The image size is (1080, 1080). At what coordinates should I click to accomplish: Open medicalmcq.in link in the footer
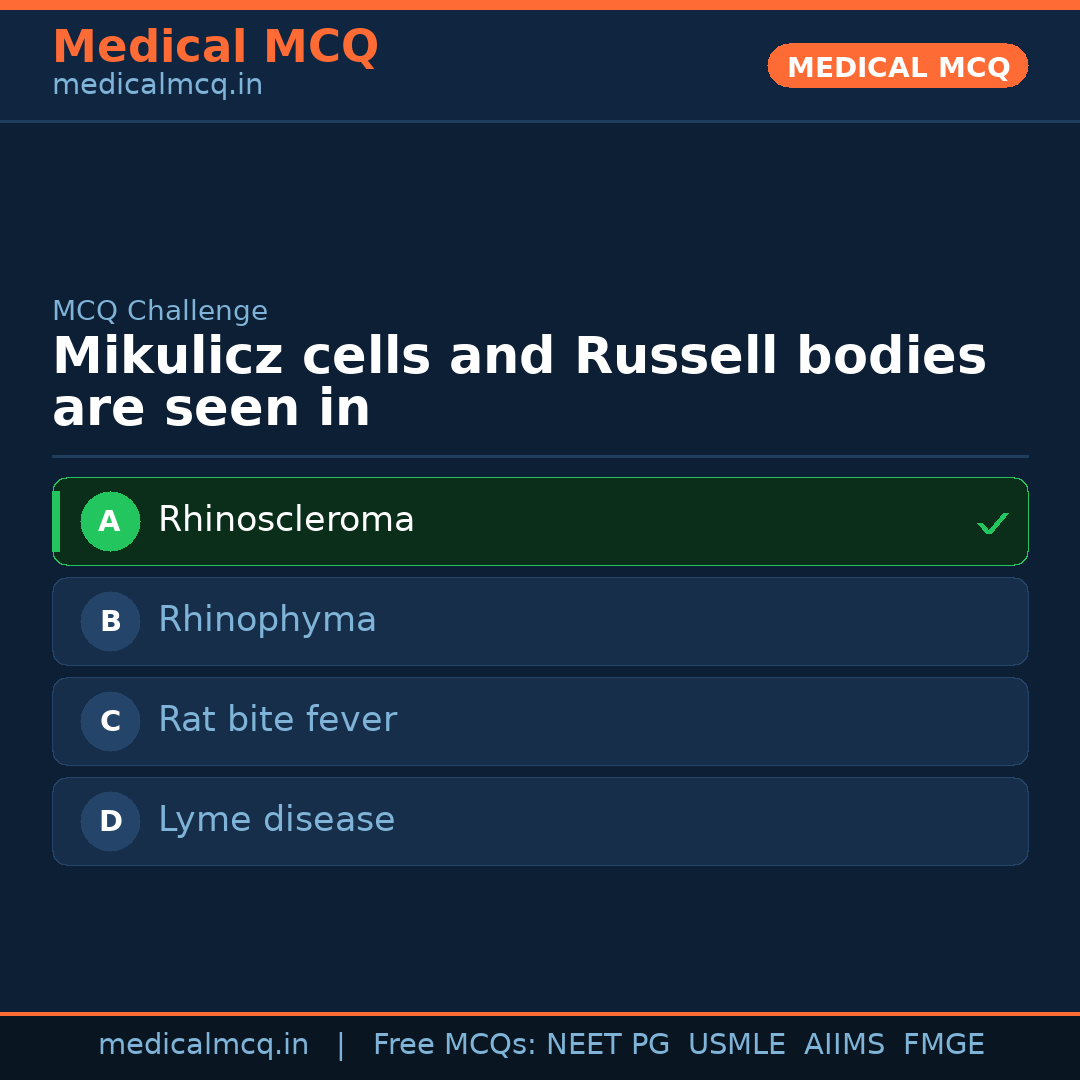pyautogui.click(x=203, y=1045)
